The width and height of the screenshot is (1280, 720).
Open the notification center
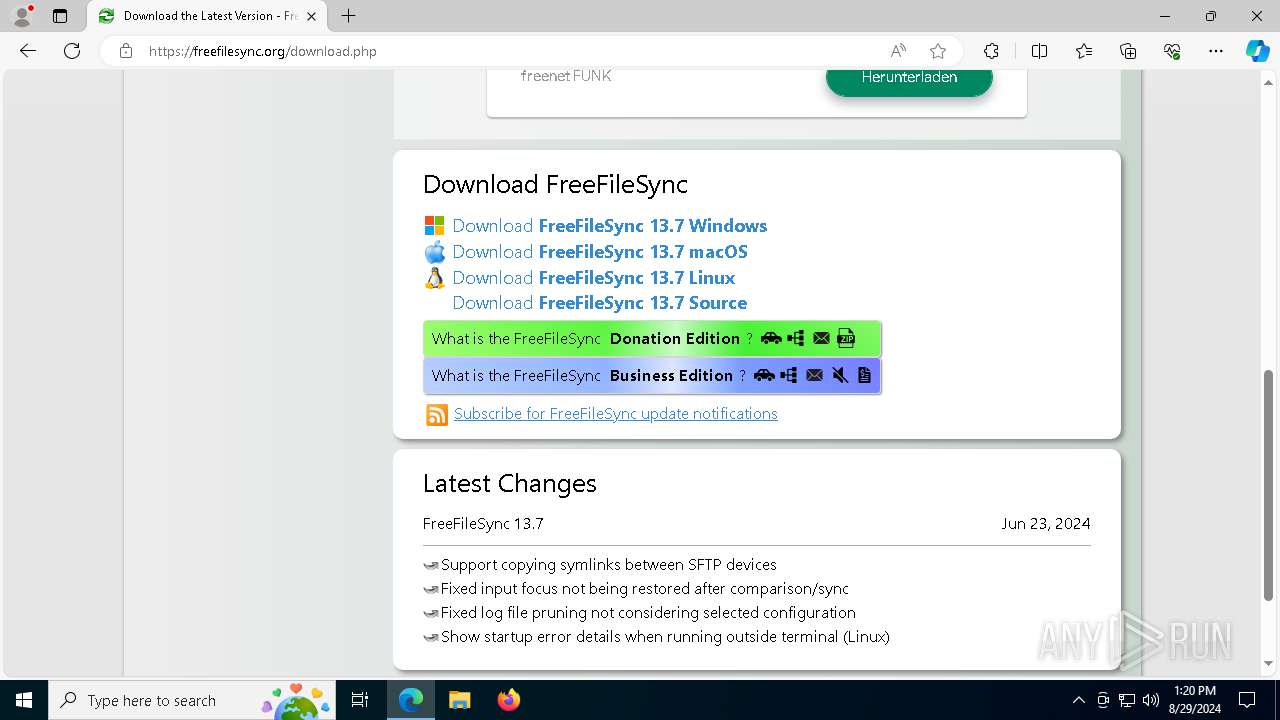coord(1247,700)
